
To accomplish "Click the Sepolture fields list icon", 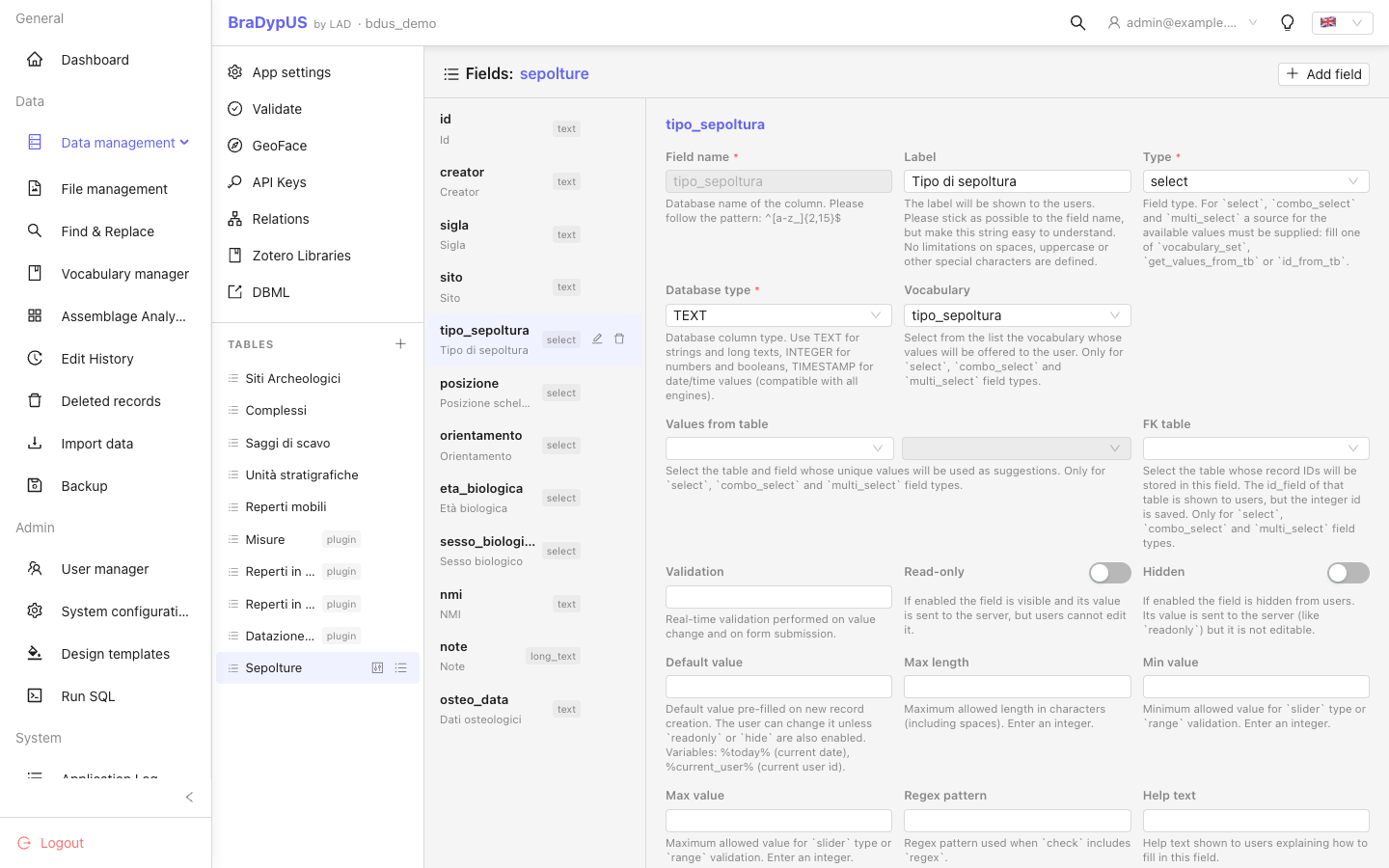I will [x=401, y=668].
